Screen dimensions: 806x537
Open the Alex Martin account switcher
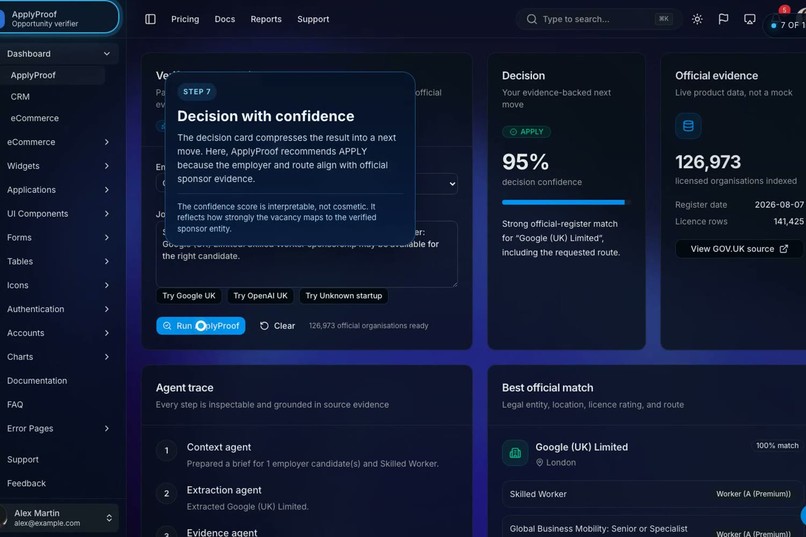59,517
